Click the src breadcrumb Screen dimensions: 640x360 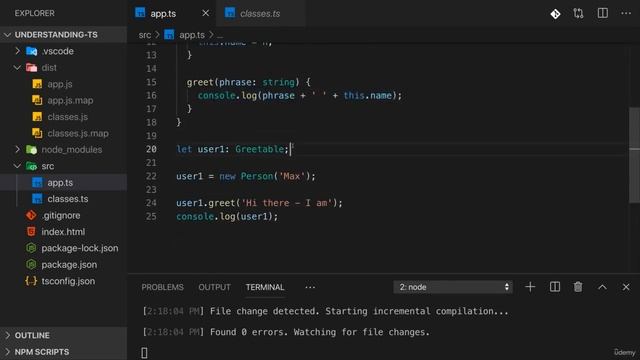144,35
